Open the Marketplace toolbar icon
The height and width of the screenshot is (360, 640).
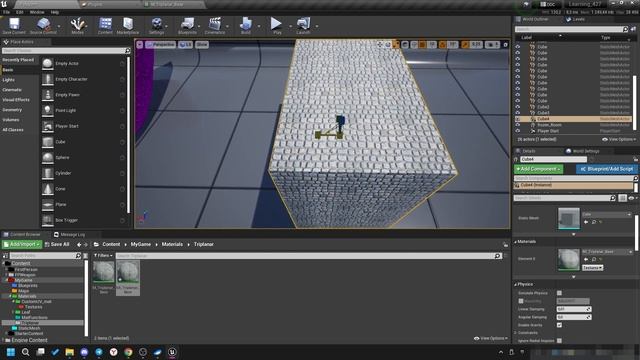[x=128, y=26]
